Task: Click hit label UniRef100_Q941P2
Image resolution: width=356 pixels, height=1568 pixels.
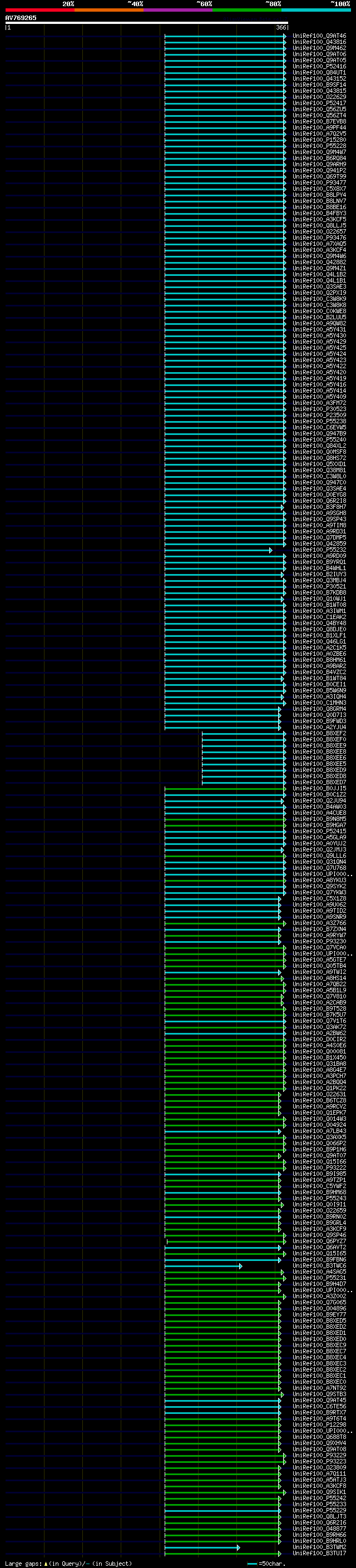Action: pyautogui.click(x=319, y=170)
